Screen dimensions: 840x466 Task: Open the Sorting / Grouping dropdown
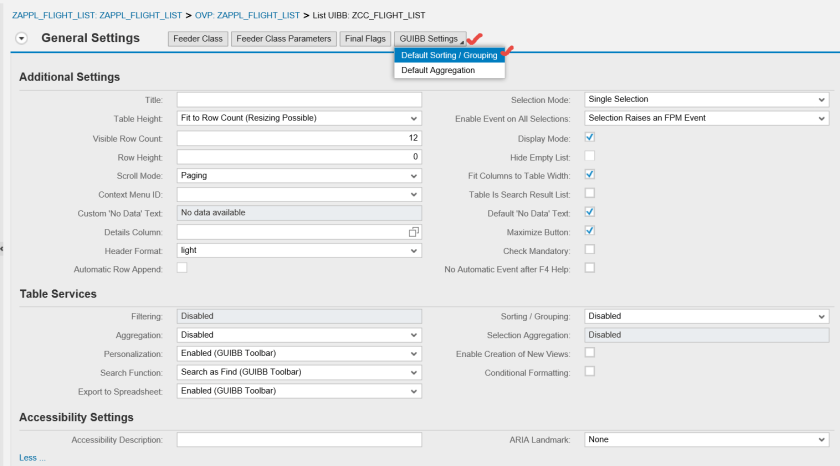(x=706, y=316)
